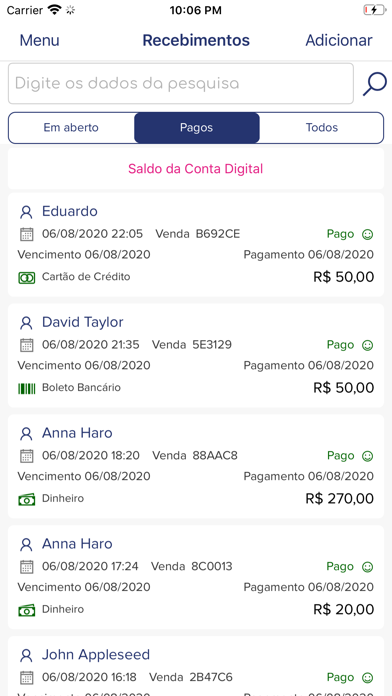The image size is (392, 696).
Task: Show the Todos receipts segment
Action: click(322, 128)
